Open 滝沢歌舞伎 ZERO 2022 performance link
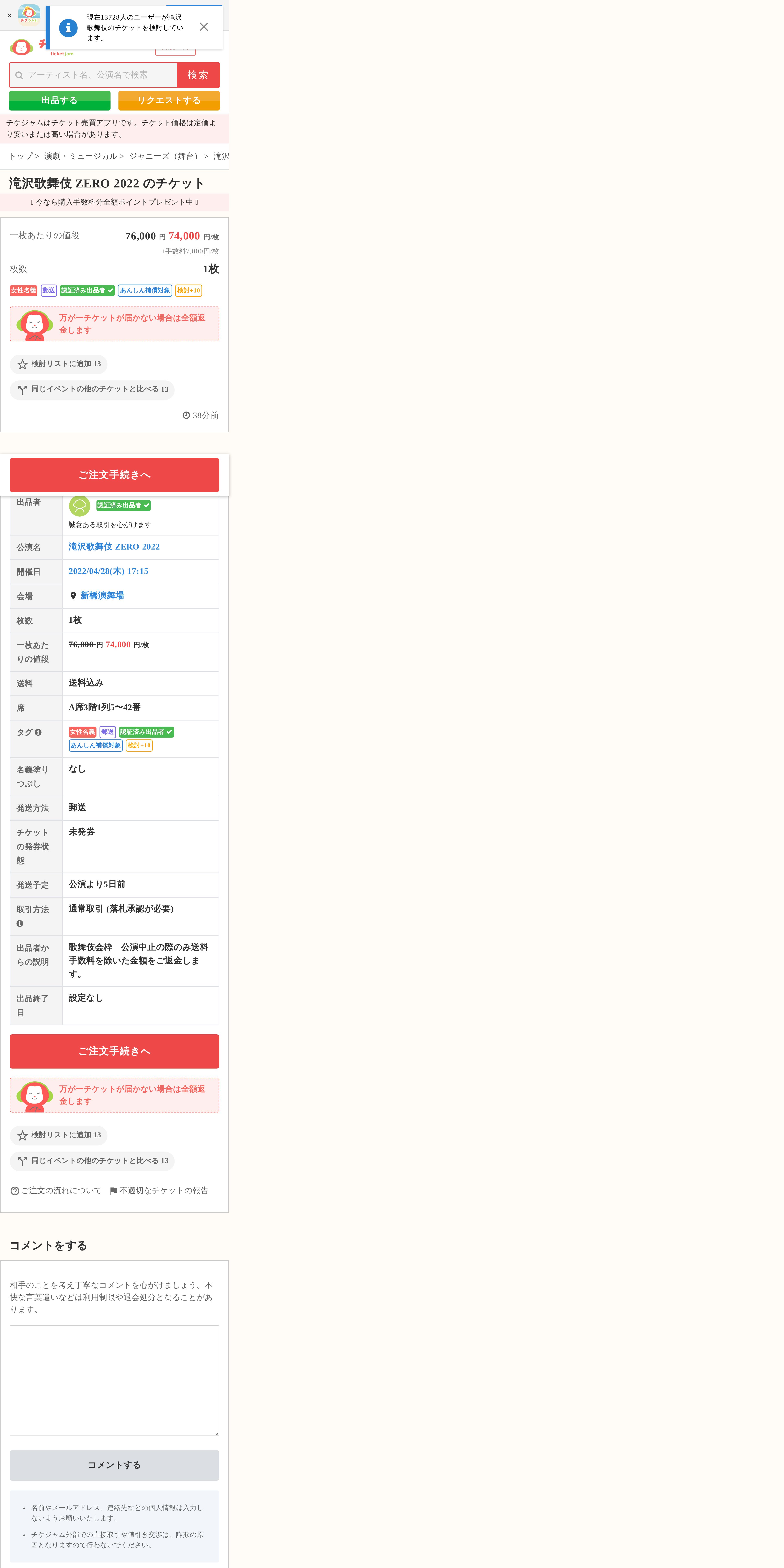Image resolution: width=784 pixels, height=1568 pixels. click(114, 547)
